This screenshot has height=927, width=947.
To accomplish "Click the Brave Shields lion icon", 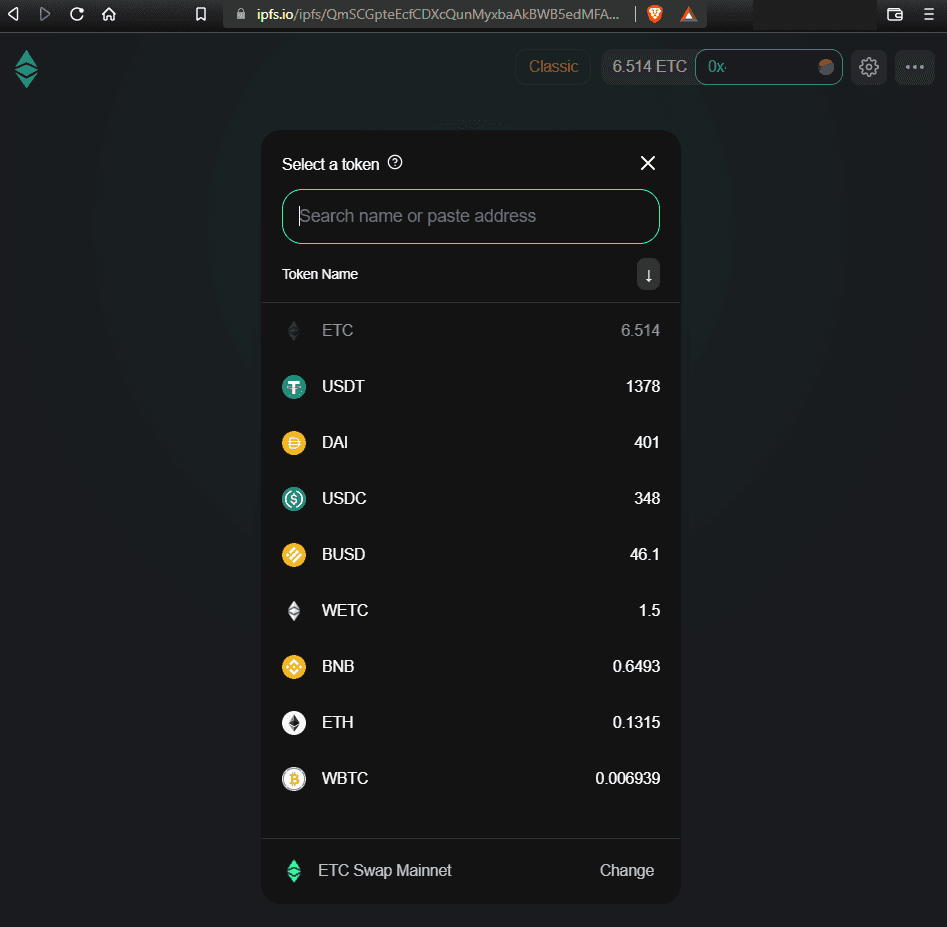I will 654,14.
